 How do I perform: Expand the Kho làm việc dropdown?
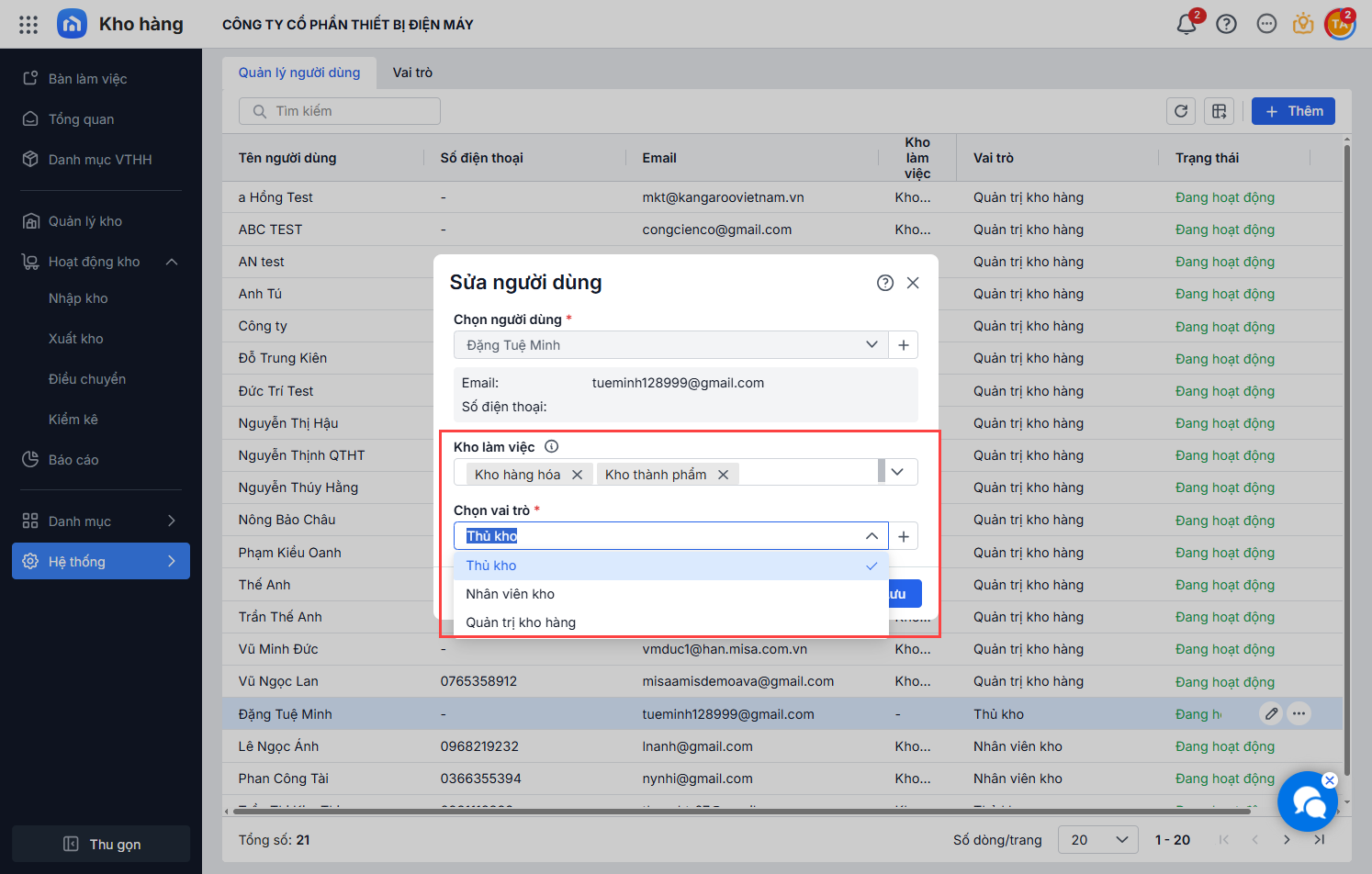click(897, 472)
